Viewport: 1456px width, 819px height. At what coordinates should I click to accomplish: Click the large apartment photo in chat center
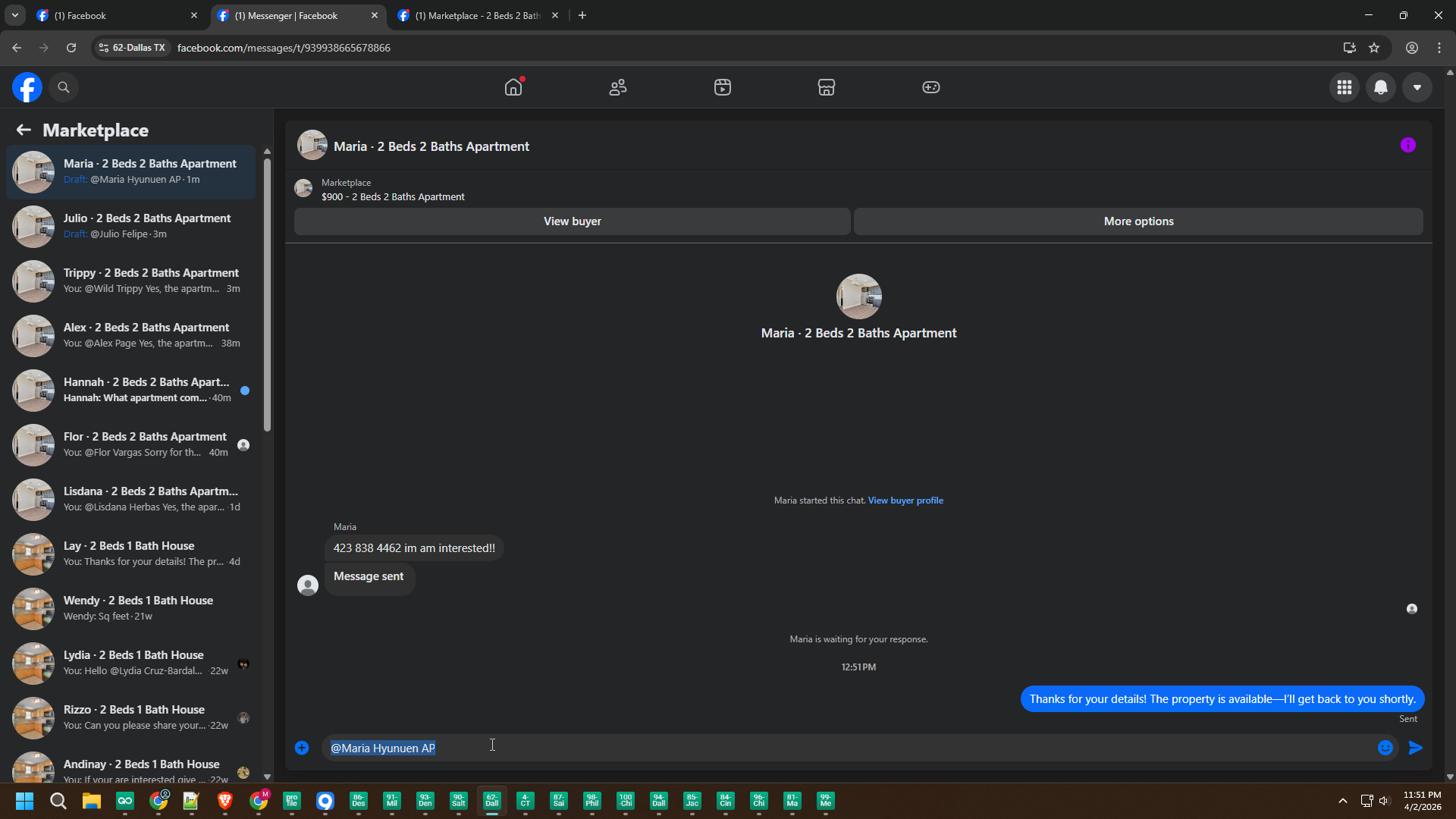tap(858, 297)
